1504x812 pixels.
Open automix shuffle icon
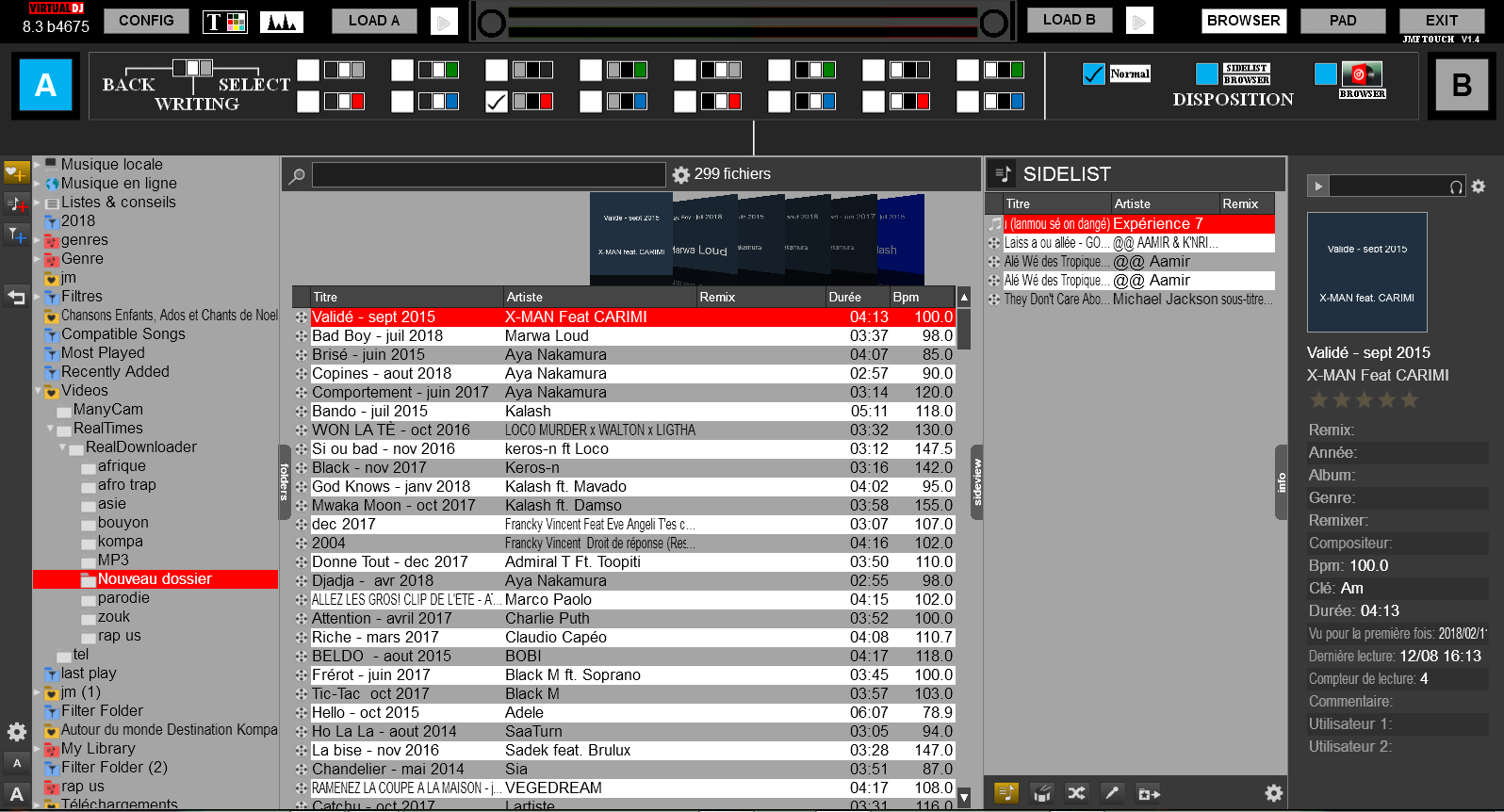tap(1077, 793)
